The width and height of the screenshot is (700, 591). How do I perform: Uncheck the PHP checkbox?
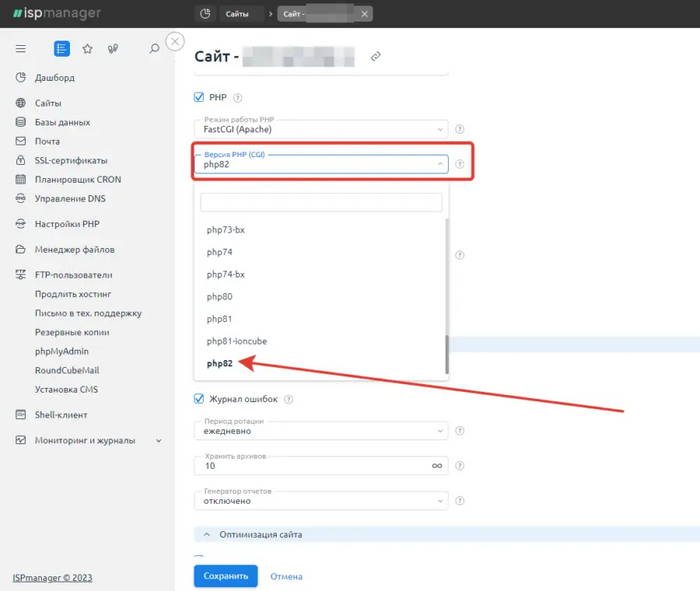coord(198,97)
